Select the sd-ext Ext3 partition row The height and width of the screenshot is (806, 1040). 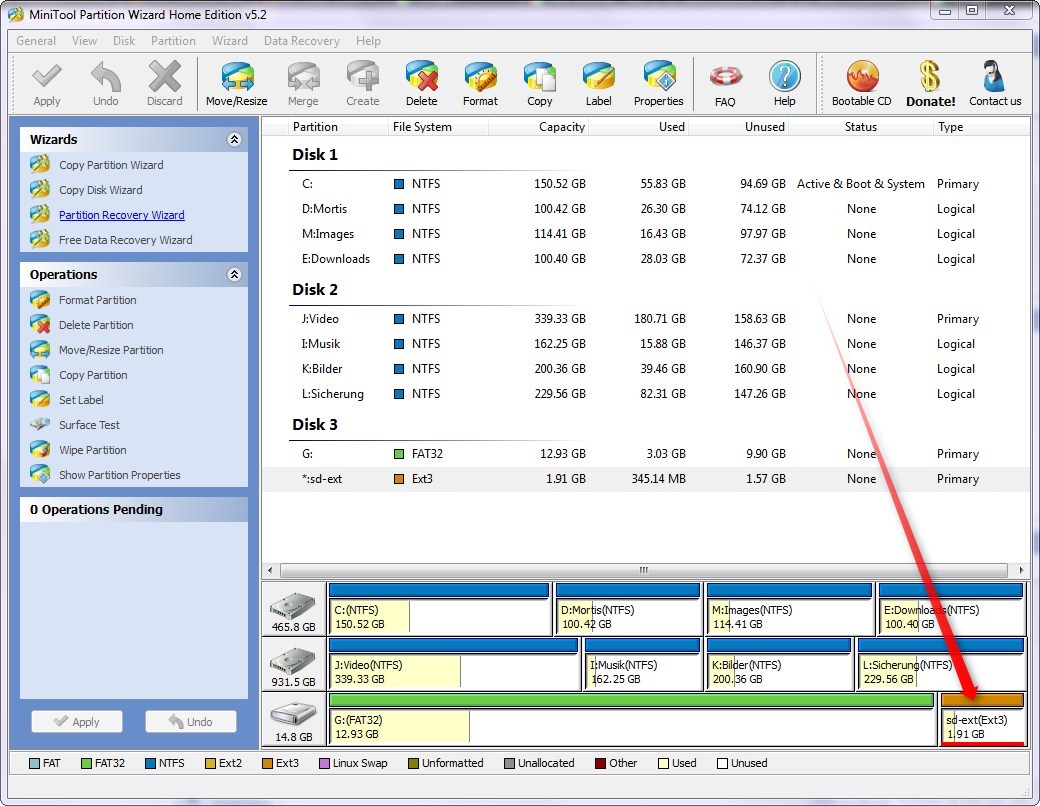point(645,479)
